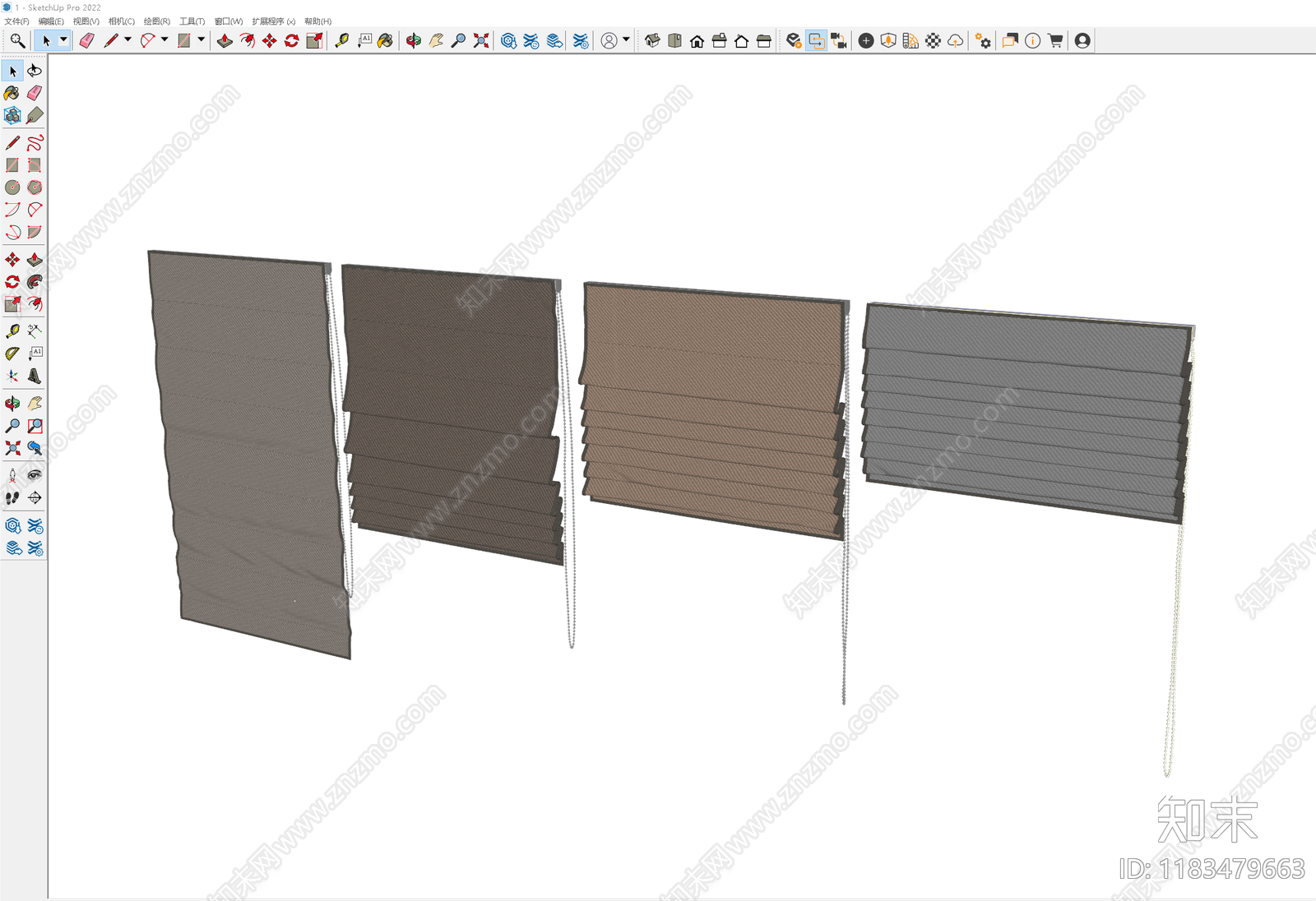The height and width of the screenshot is (901, 1316).
Task: Activate the Look Around eye tool
Action: [x=35, y=475]
